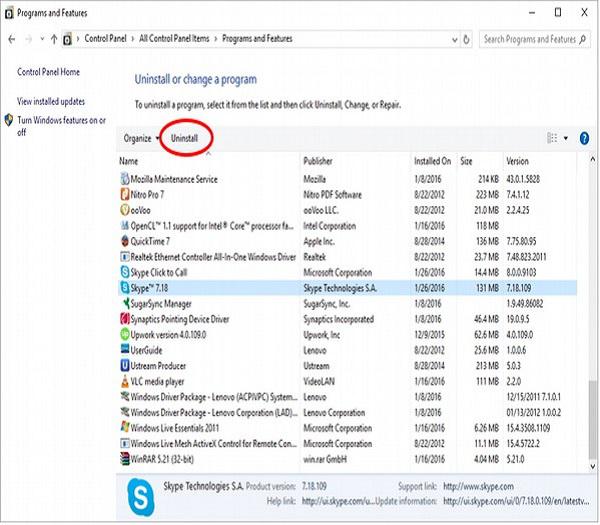Click the Skype 7.18 list icon
Viewport: 600px width, 525px height.
pos(125,288)
